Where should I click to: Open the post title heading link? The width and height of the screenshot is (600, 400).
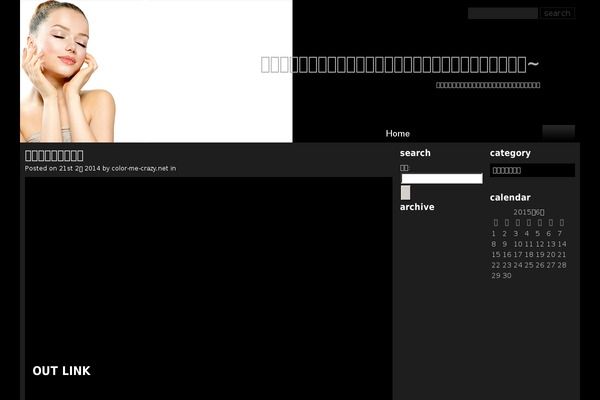click(x=54, y=155)
